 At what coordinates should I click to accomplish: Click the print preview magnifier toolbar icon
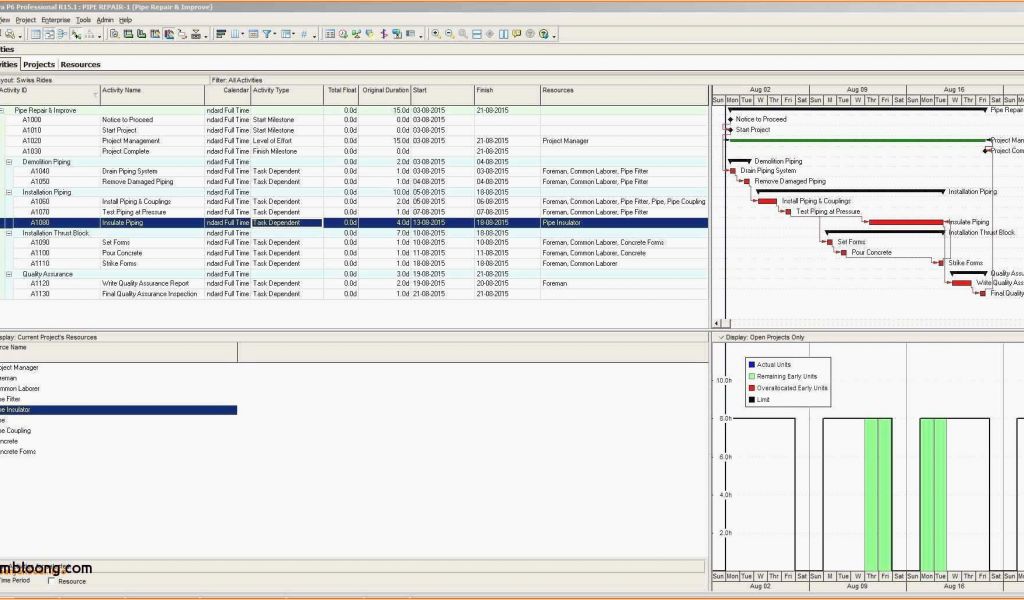pyautogui.click(x=10, y=34)
